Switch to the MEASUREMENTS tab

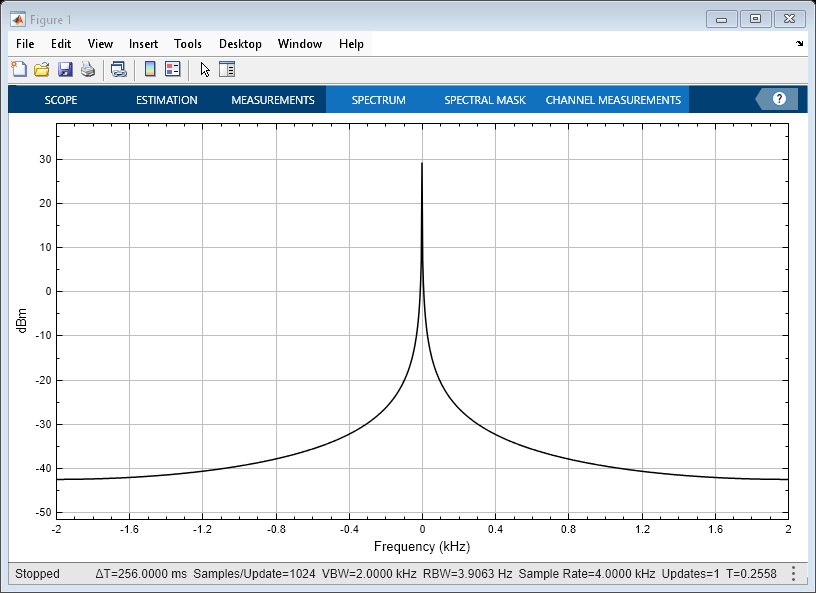(273, 99)
